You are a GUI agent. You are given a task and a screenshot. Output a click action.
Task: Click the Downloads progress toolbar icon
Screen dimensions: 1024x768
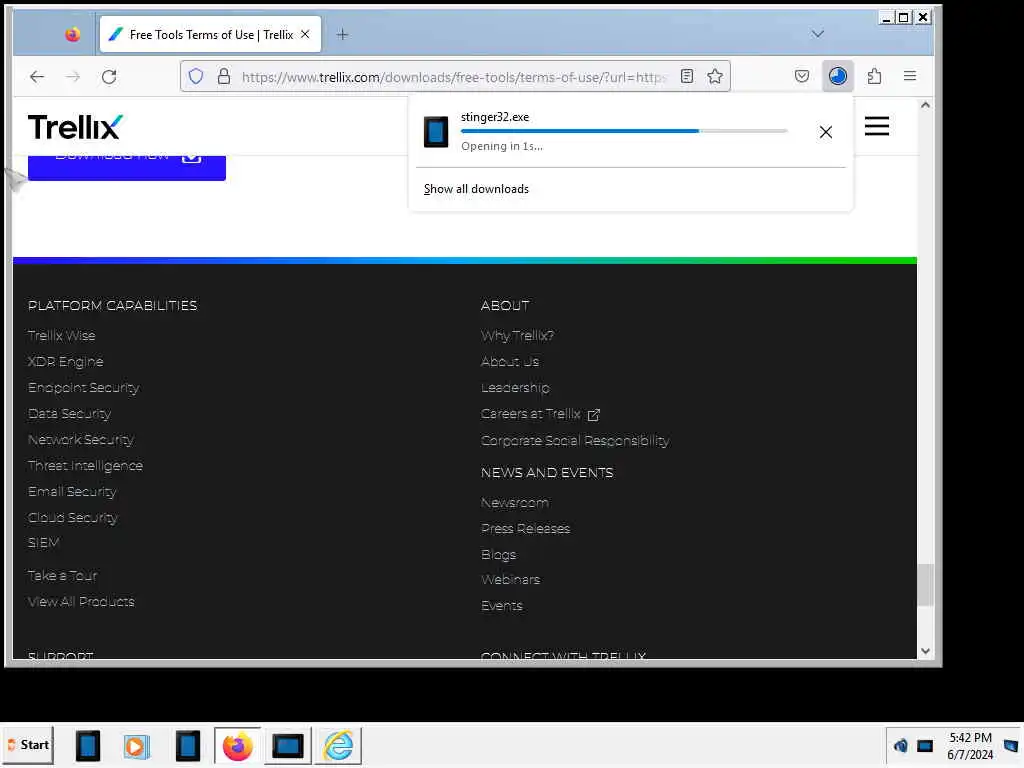pyautogui.click(x=838, y=76)
